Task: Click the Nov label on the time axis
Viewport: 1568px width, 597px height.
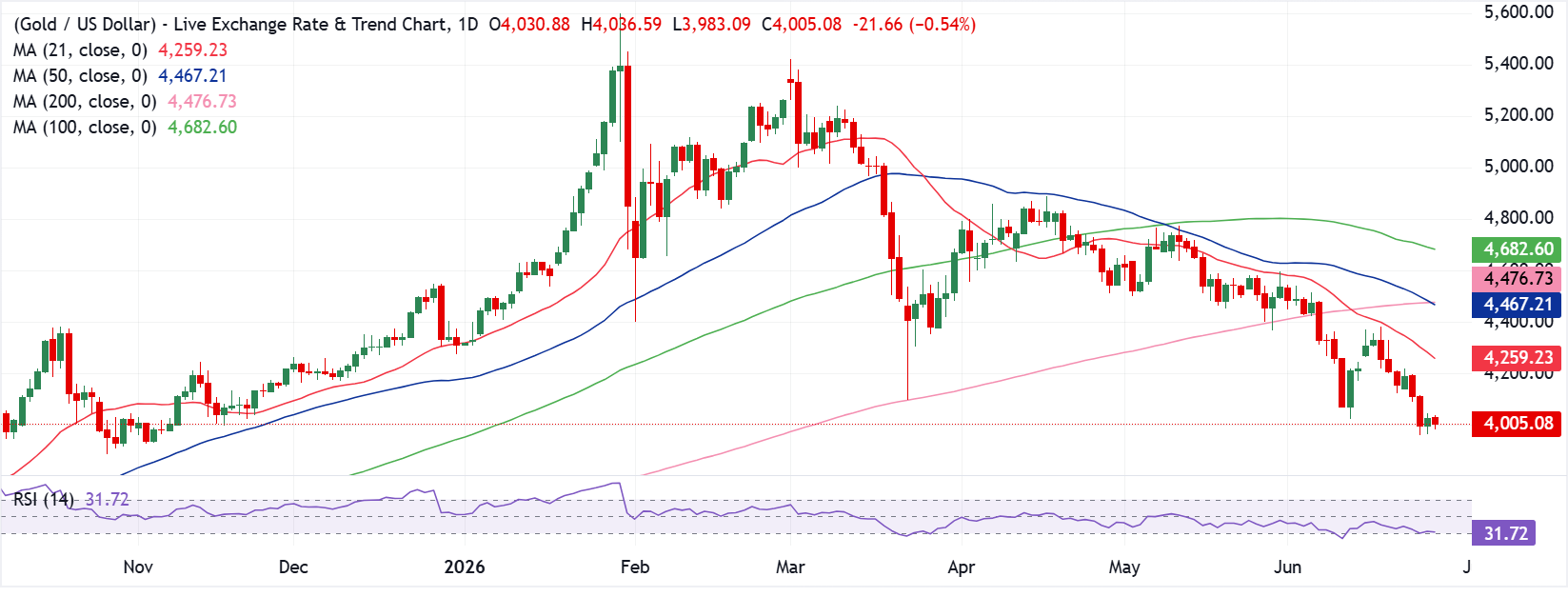Action: pyautogui.click(x=138, y=567)
